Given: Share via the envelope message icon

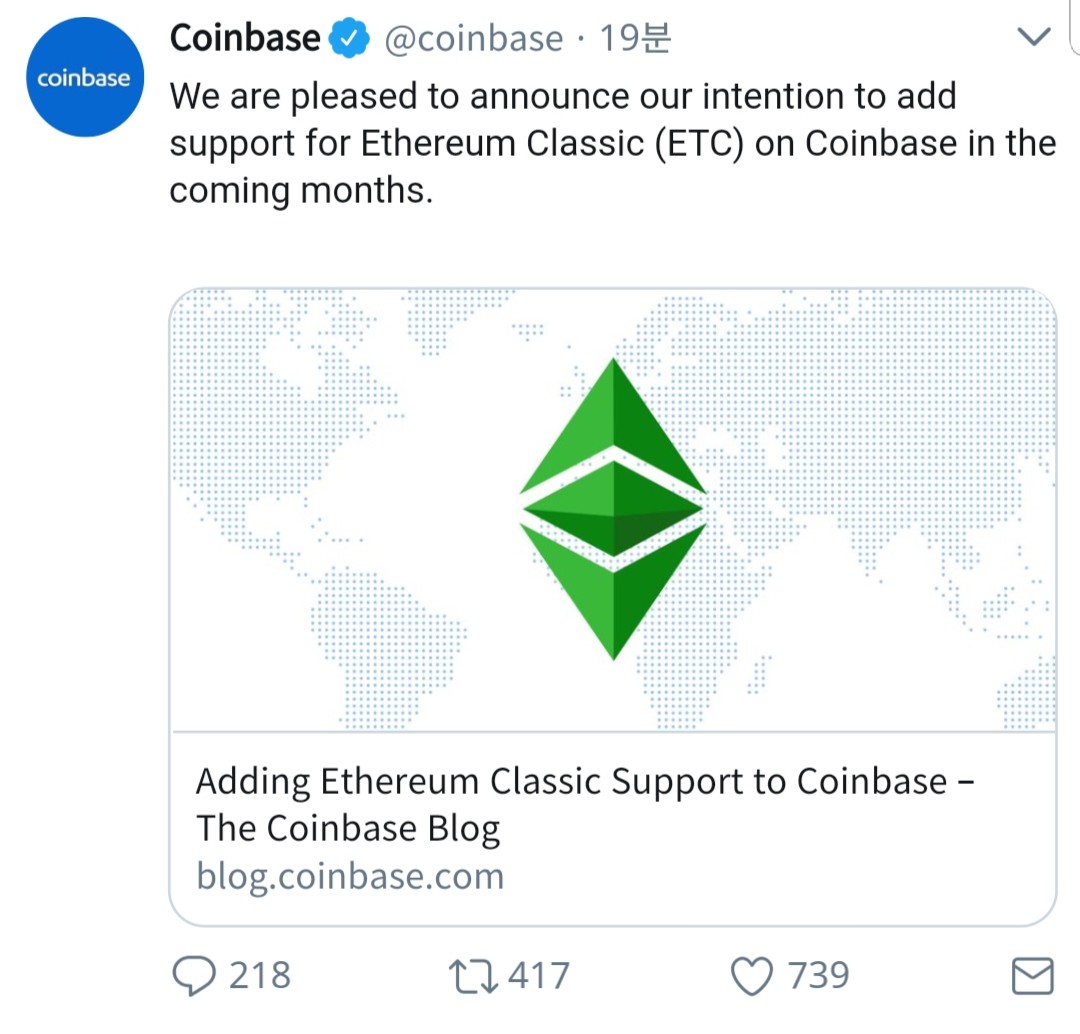Looking at the screenshot, I should click(1032, 976).
